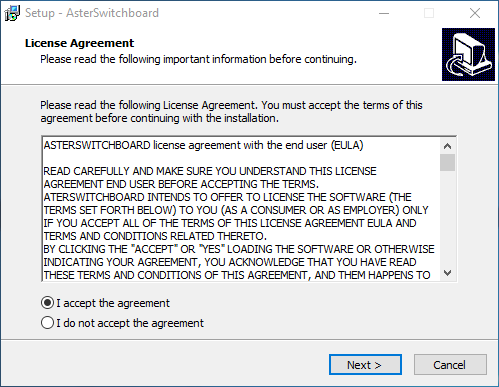
Task: Click the first EULA line mentioning ASTERSWITCHBOARD license
Action: pyautogui.click(x=203, y=145)
